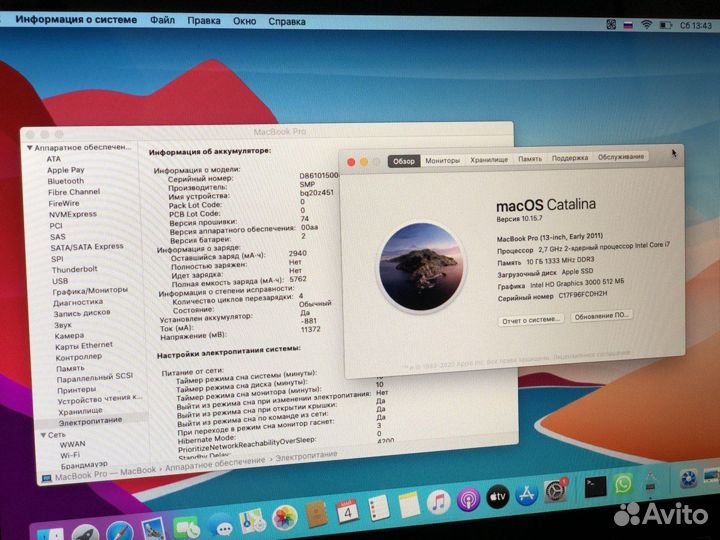Open the Справка menu
Screen dimensions: 720x540
[x=287, y=22]
